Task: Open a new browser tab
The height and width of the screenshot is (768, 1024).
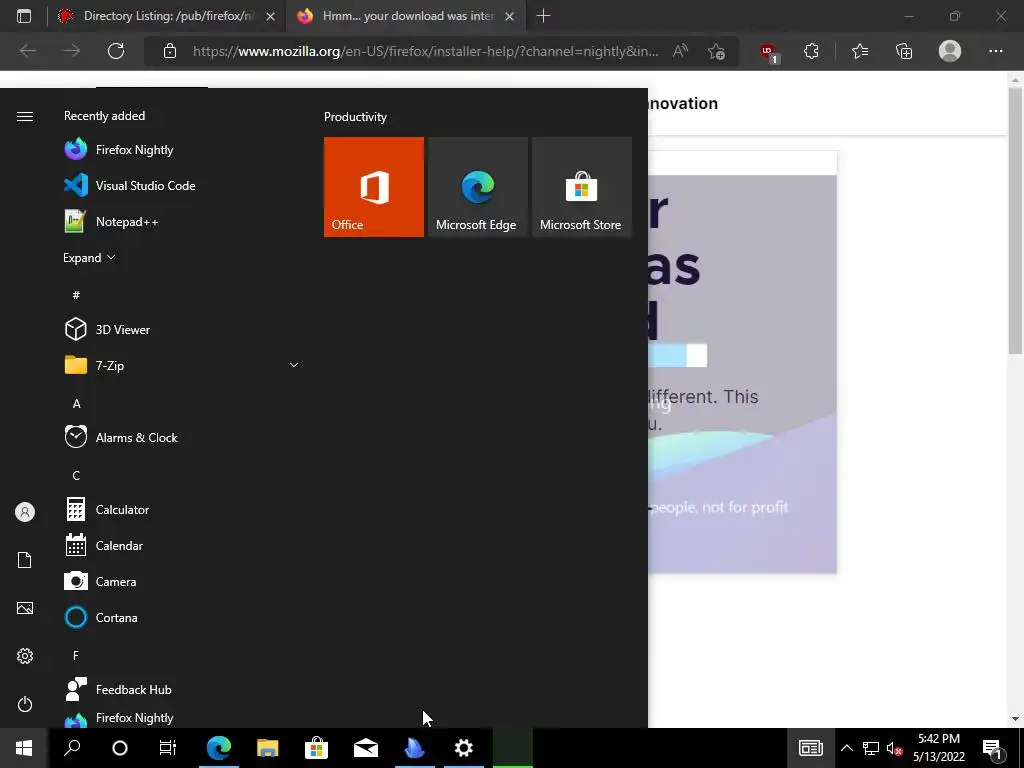Action: click(543, 16)
